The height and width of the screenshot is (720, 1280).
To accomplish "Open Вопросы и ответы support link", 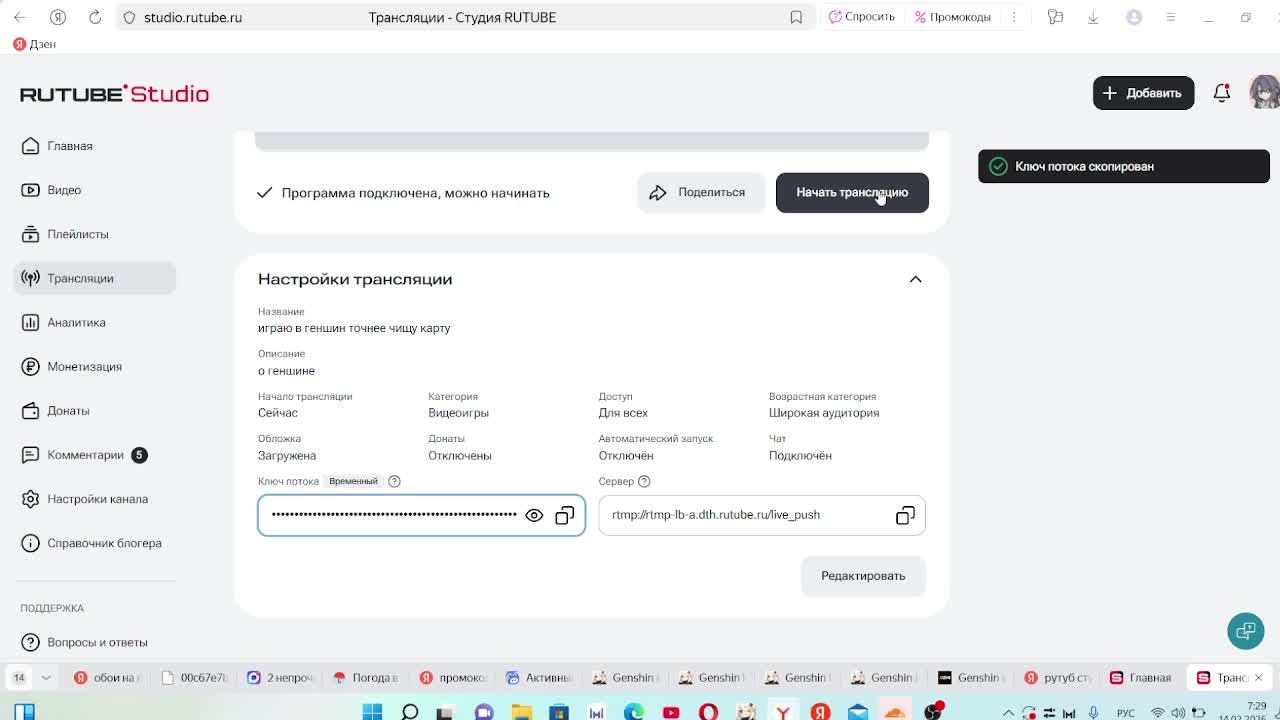I will tap(95, 642).
